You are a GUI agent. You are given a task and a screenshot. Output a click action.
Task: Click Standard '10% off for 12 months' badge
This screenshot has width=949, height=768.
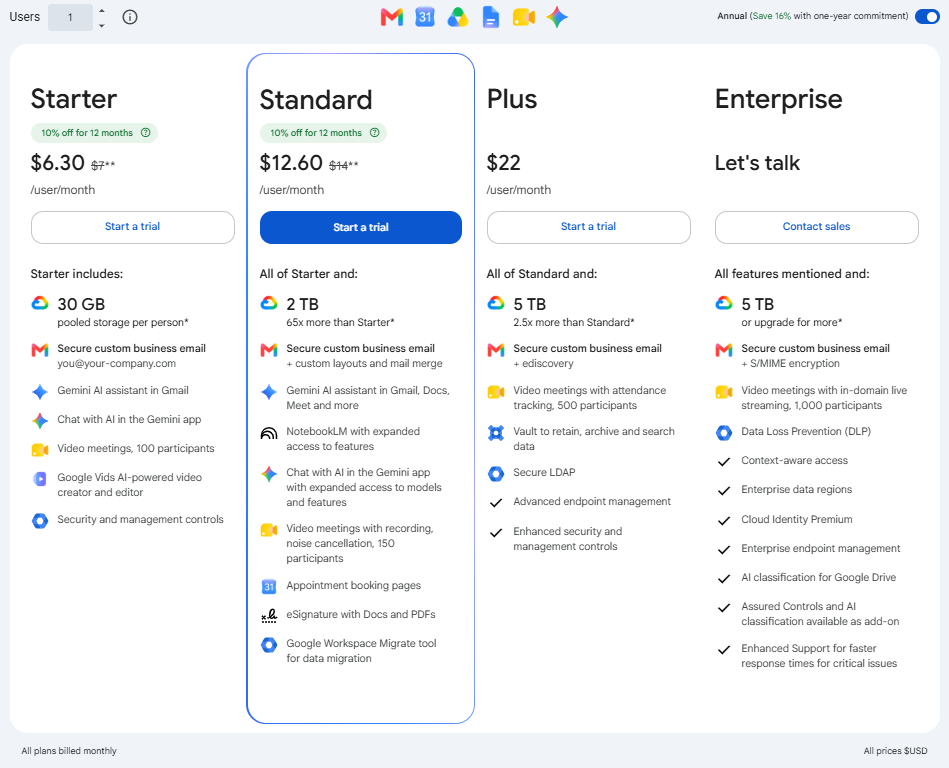(323, 133)
